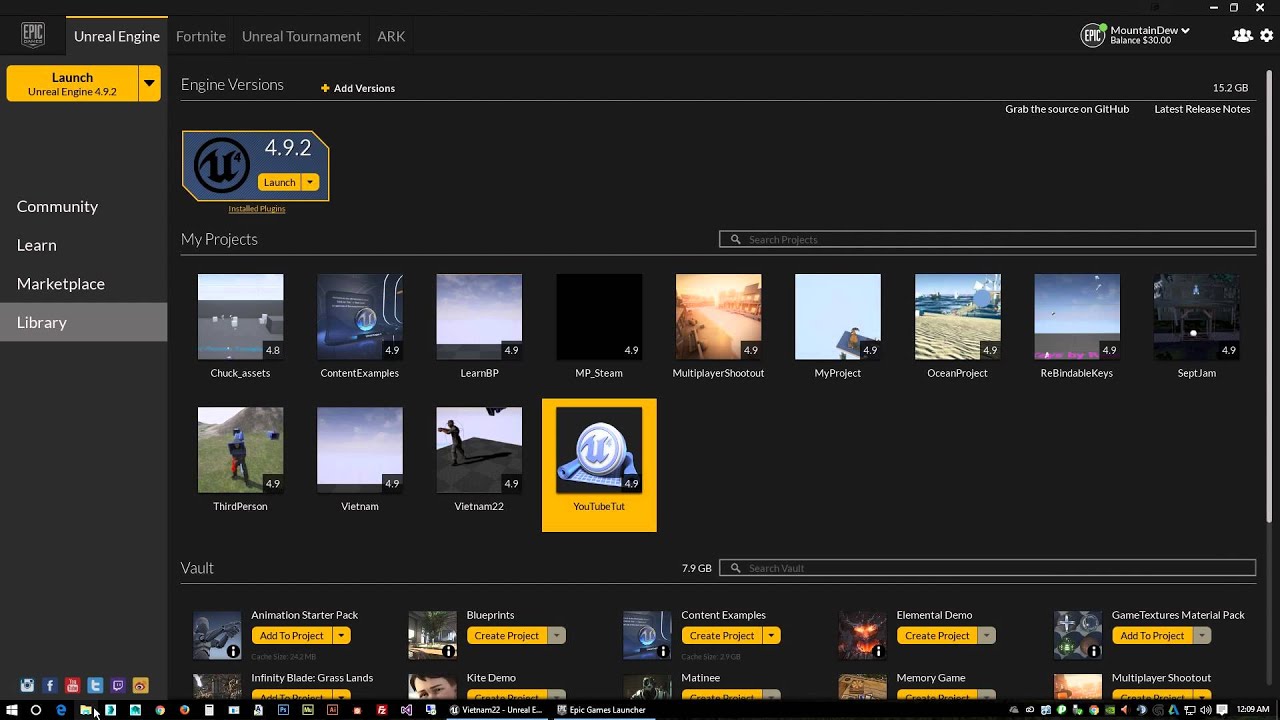Open the Instagram social icon
This screenshot has width=1280, height=720.
point(27,686)
